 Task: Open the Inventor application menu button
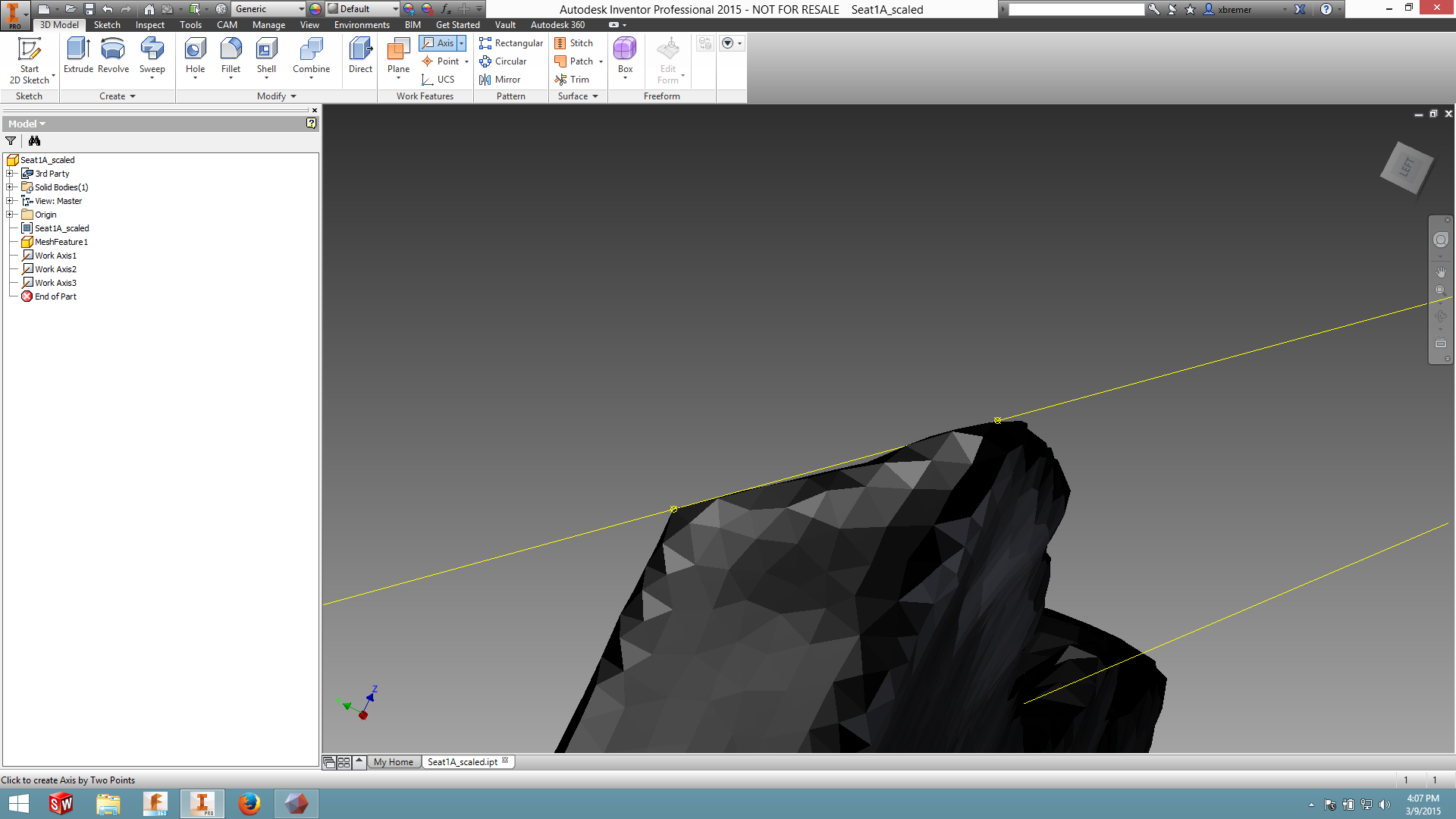coord(14,15)
